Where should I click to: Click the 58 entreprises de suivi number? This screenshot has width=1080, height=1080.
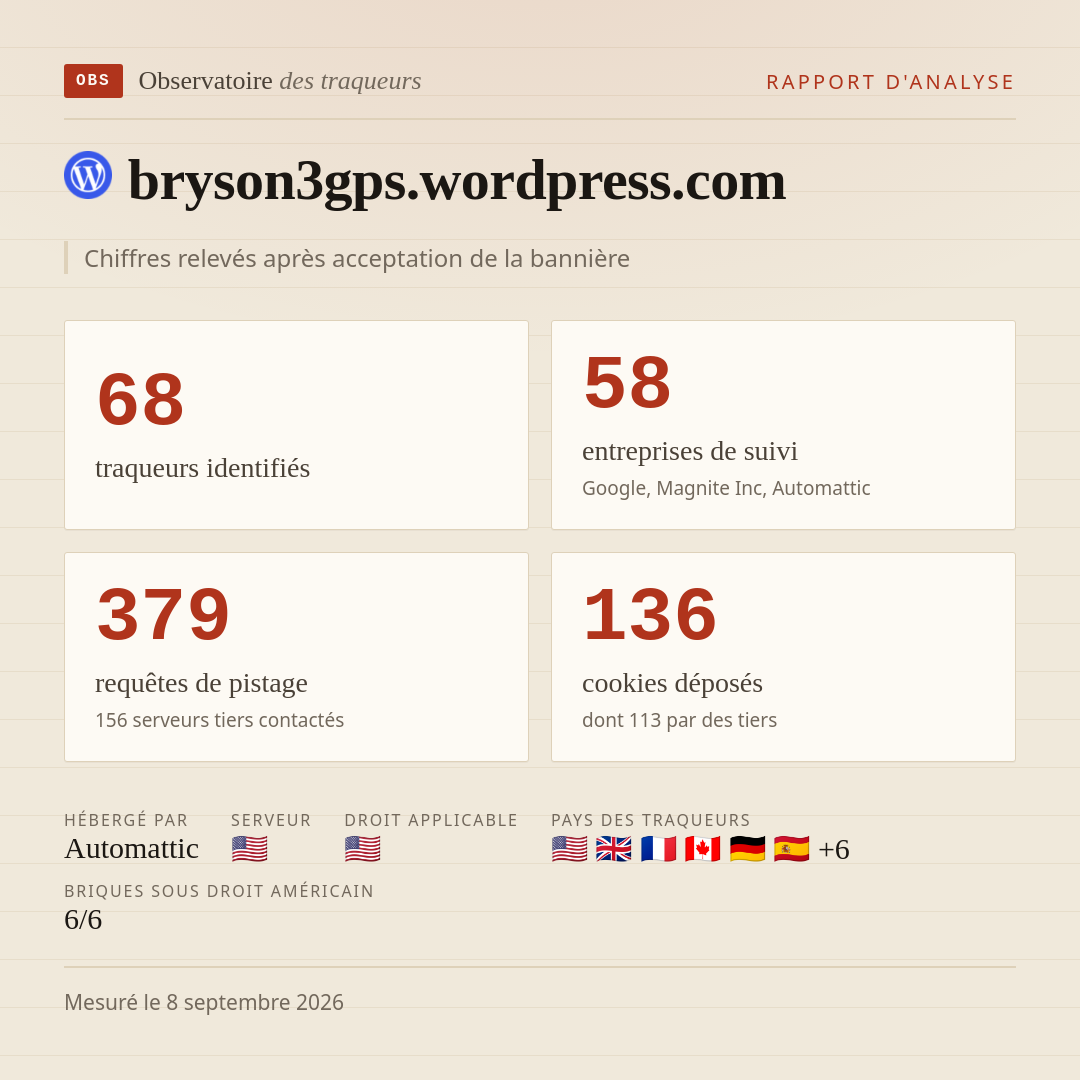click(x=627, y=383)
